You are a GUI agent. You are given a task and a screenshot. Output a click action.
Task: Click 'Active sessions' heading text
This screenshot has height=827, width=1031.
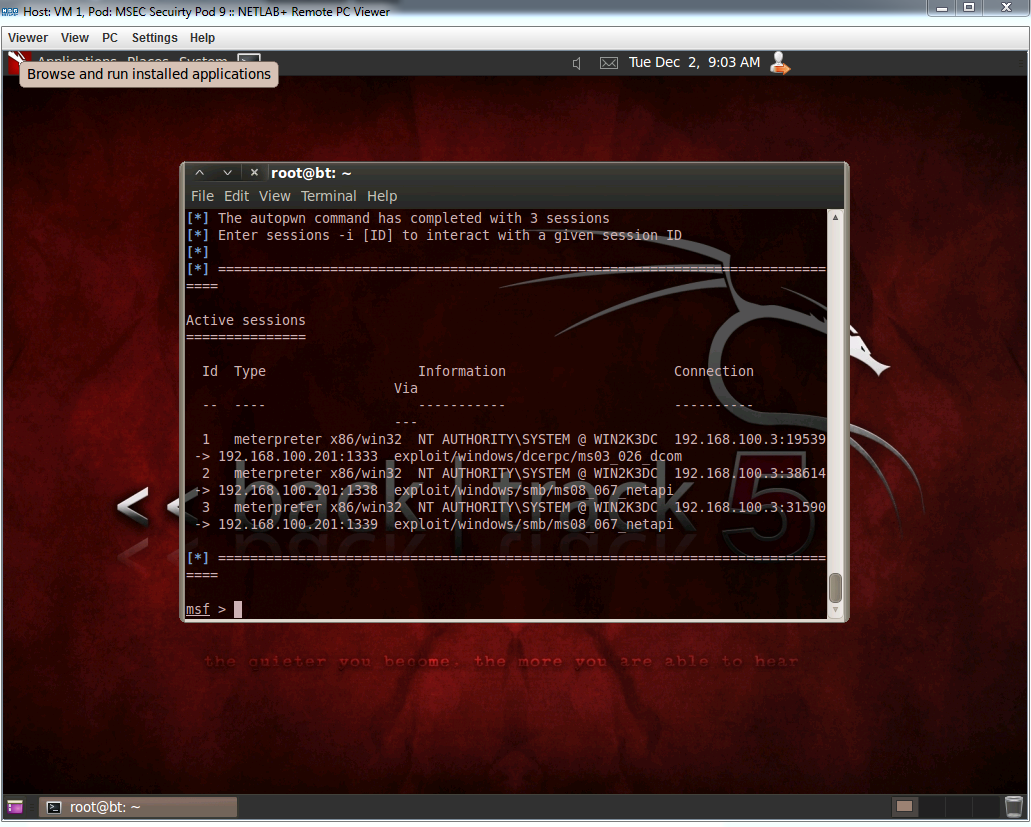point(245,320)
